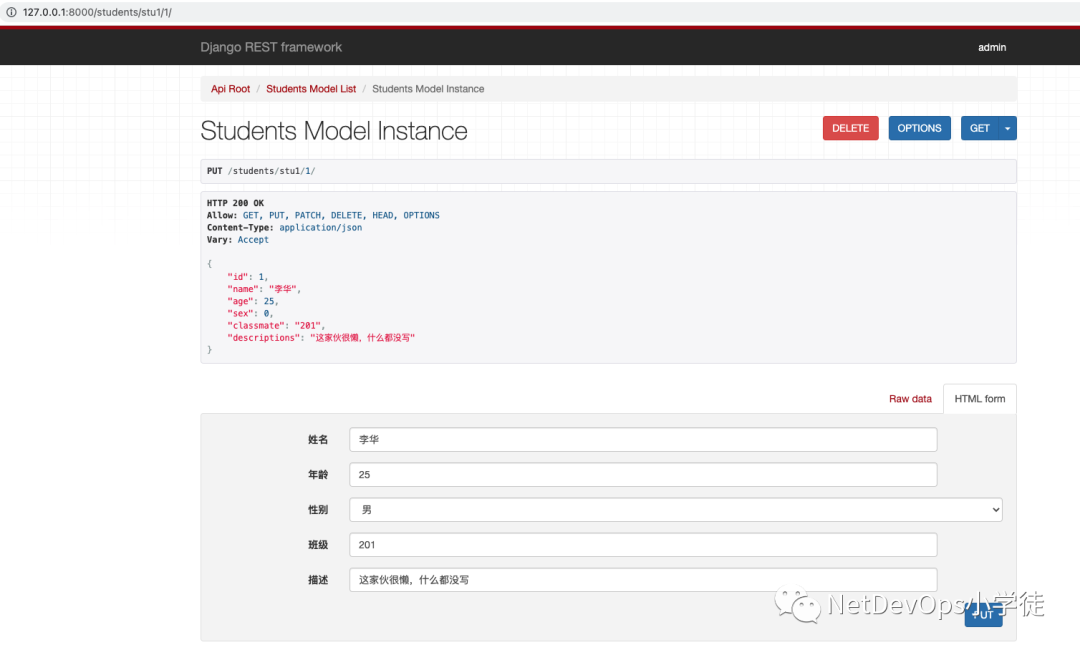
Task: Click the site info icon in address bar
Action: point(11,12)
